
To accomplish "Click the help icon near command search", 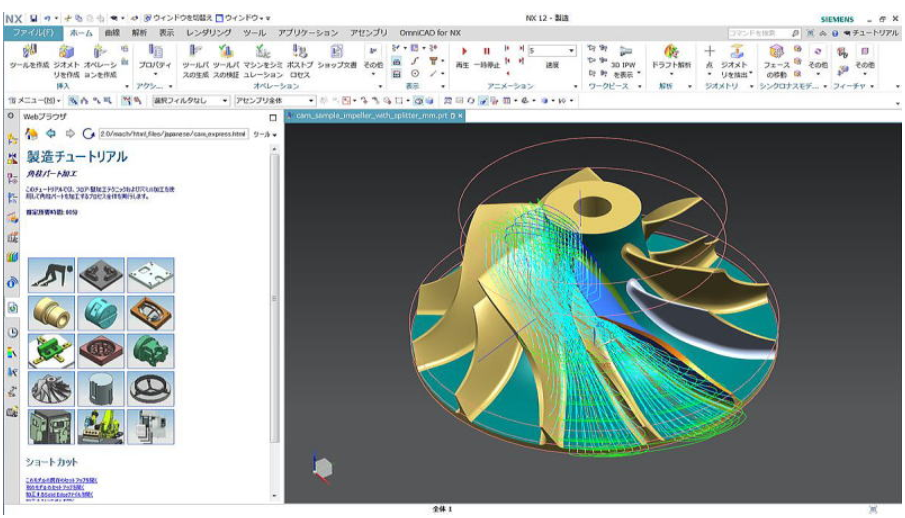I will (x=835, y=33).
